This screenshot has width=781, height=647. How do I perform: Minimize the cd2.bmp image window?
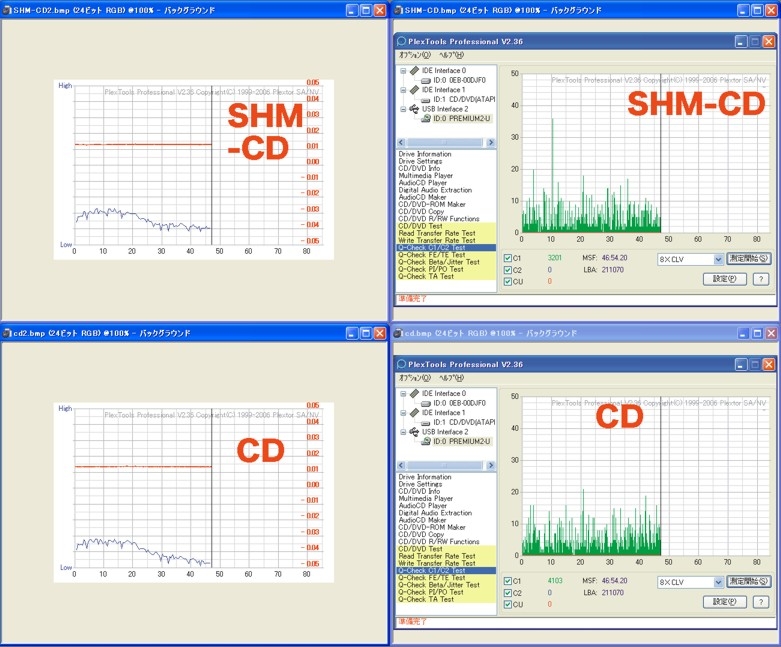pyautogui.click(x=352, y=333)
